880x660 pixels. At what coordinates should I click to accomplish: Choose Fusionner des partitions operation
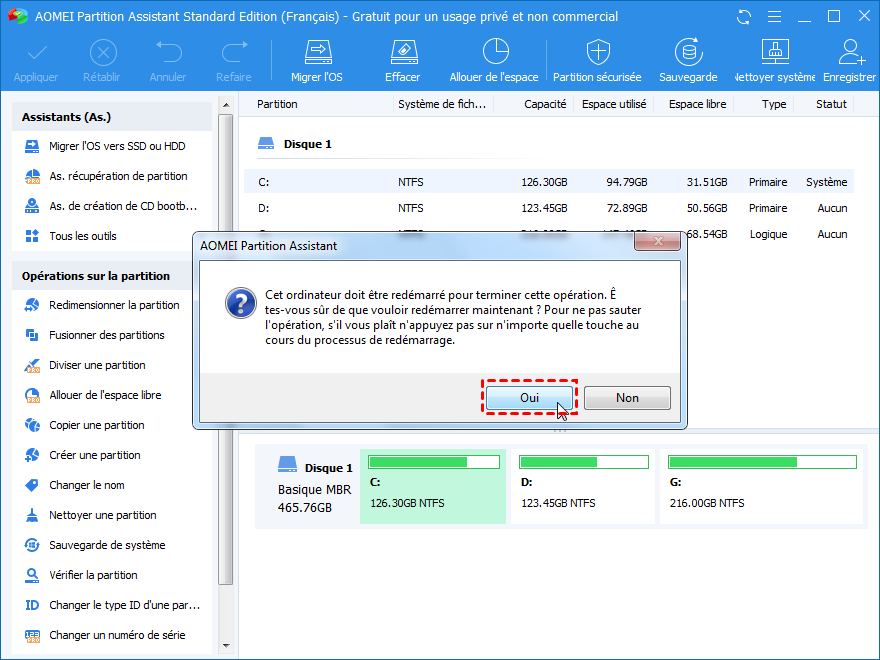(x=106, y=335)
